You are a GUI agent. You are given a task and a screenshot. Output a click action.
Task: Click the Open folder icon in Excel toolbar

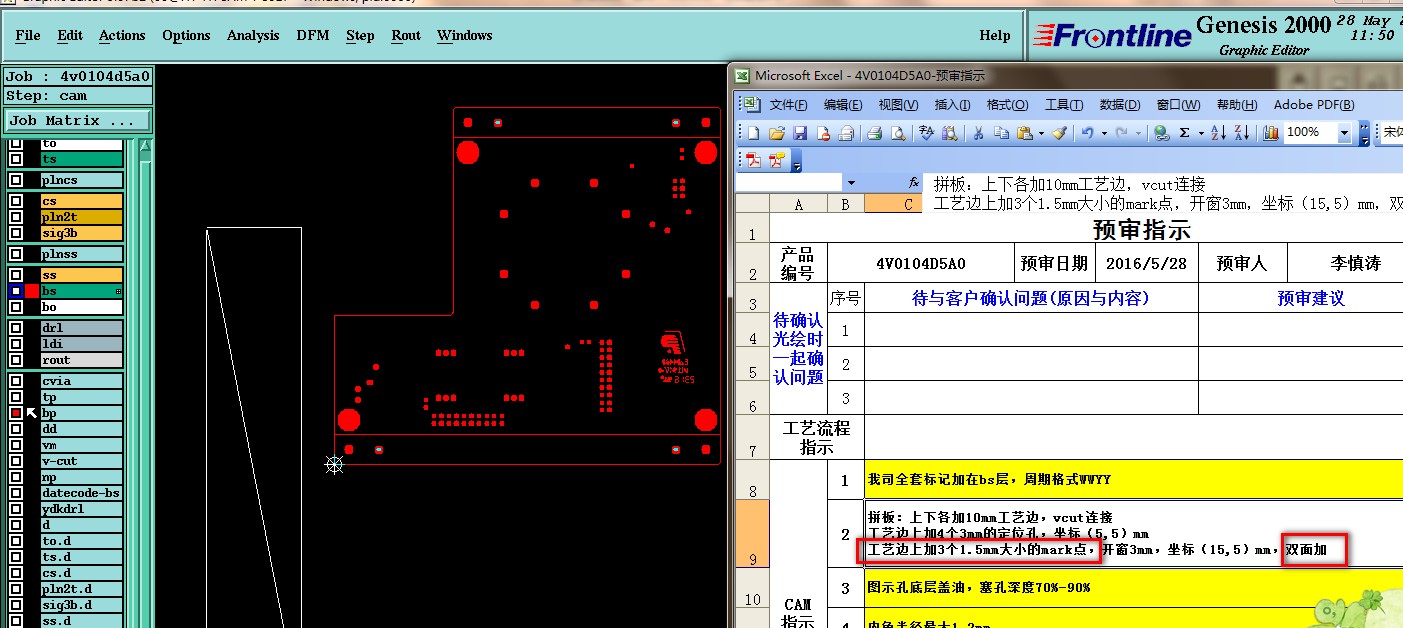pyautogui.click(x=777, y=133)
